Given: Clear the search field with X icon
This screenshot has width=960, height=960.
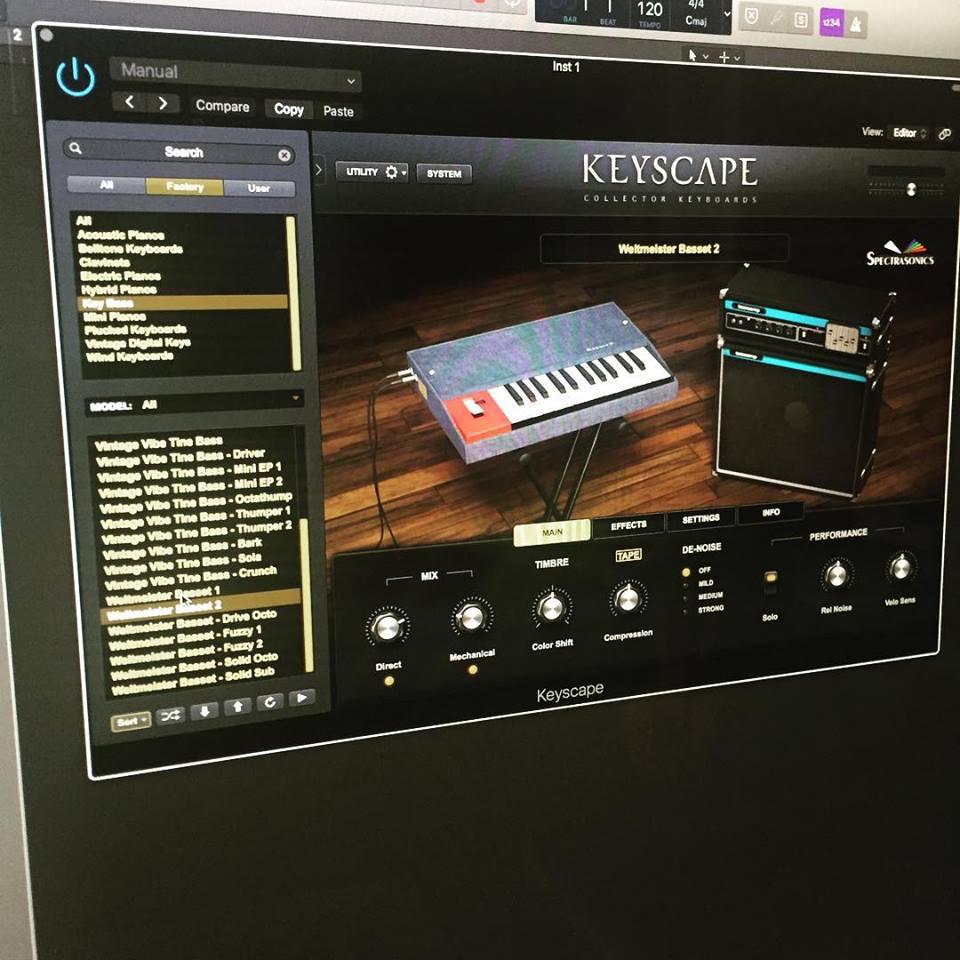Looking at the screenshot, I should pos(284,155).
